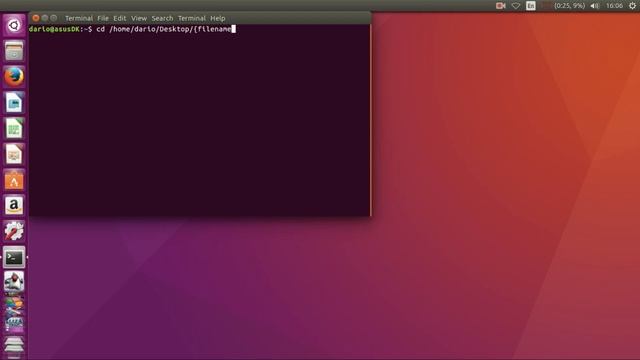Click the red screen recording indicator

500,6
